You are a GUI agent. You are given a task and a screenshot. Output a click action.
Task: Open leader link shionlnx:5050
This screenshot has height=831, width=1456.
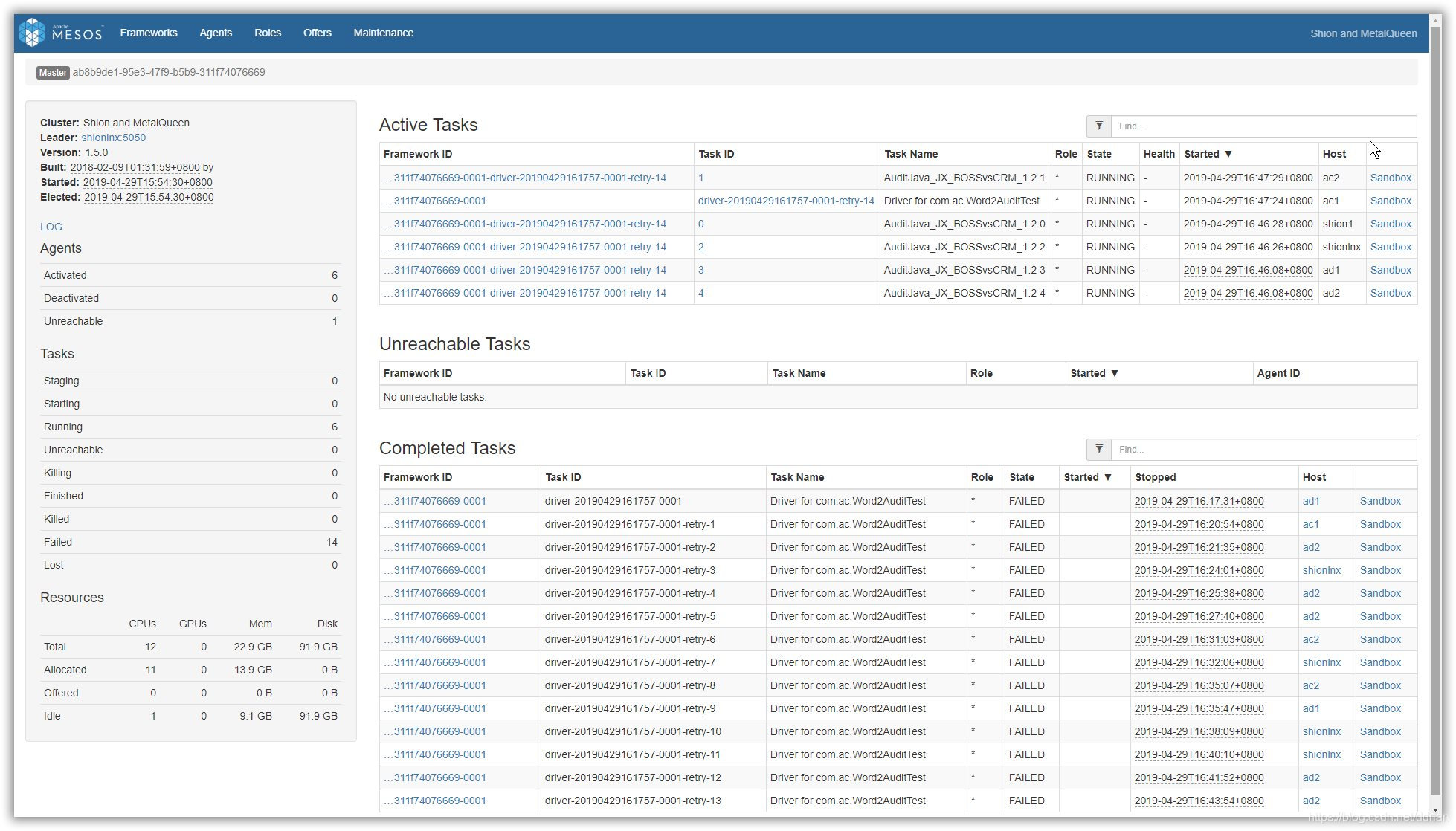[113, 138]
